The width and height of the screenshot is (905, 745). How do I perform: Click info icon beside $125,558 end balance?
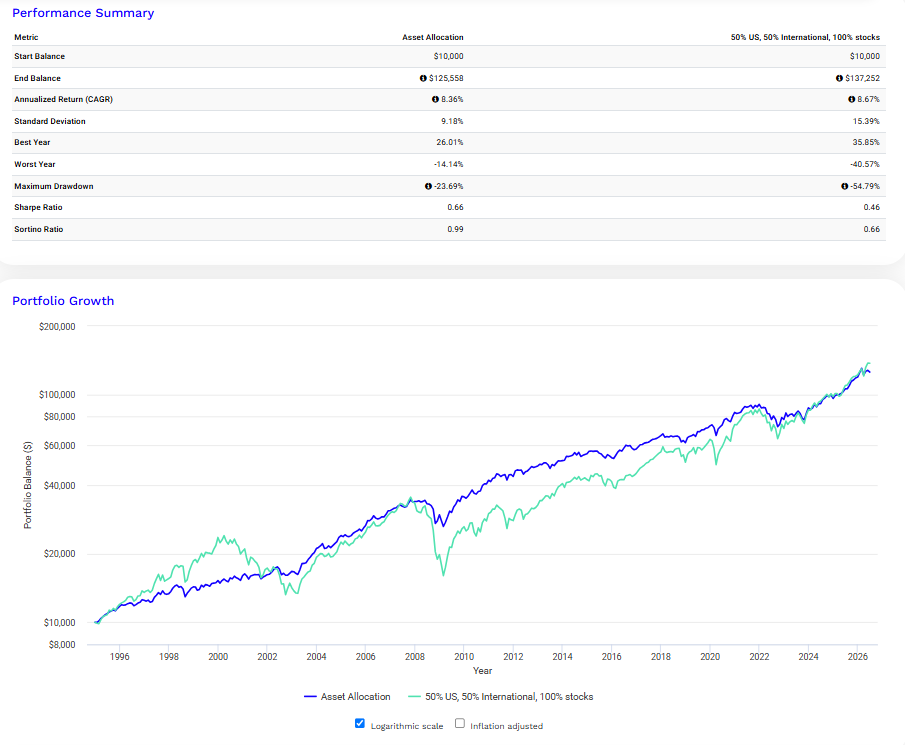[x=423, y=78]
